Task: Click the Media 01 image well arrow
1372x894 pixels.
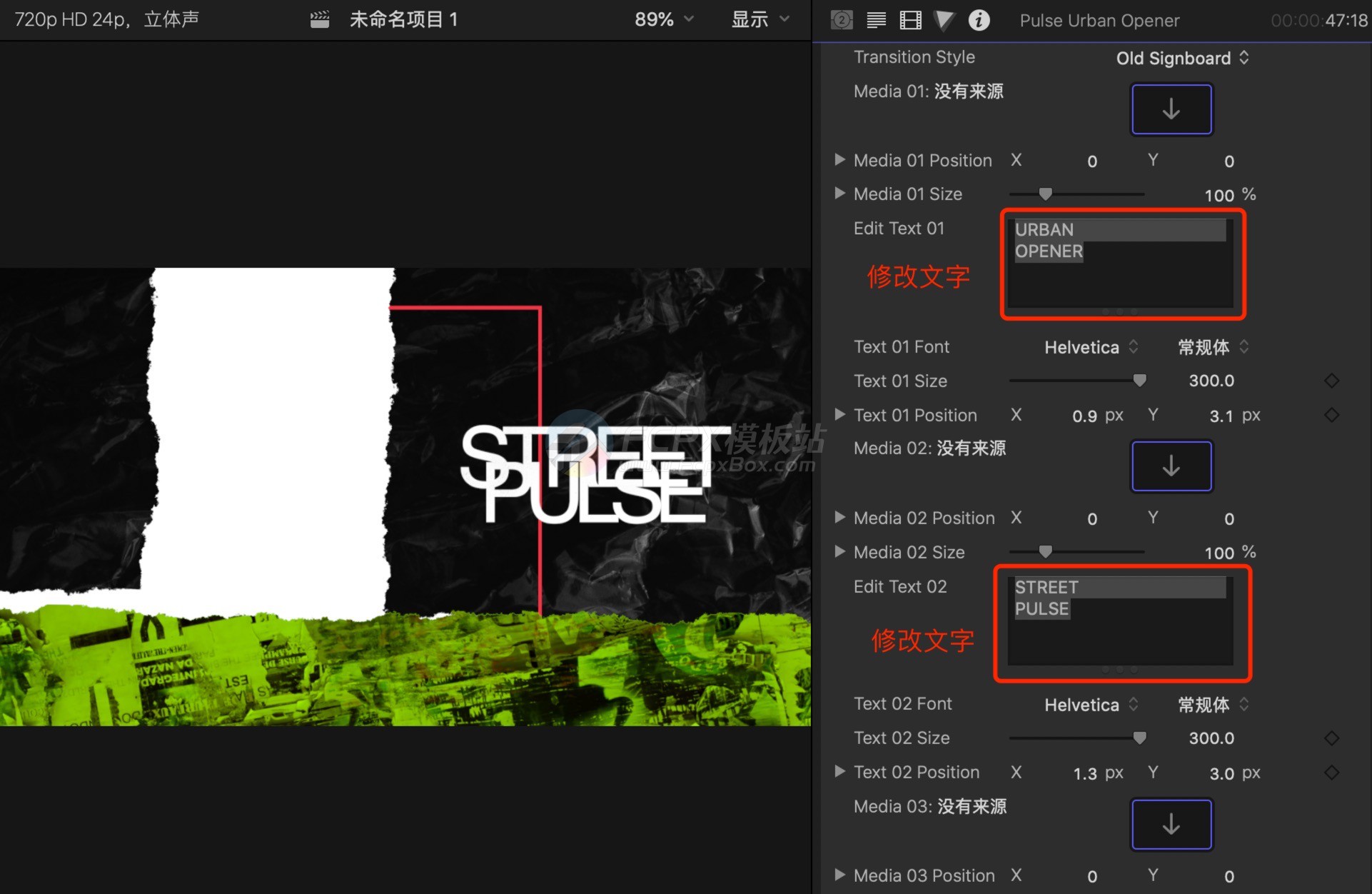Action: click(1171, 109)
